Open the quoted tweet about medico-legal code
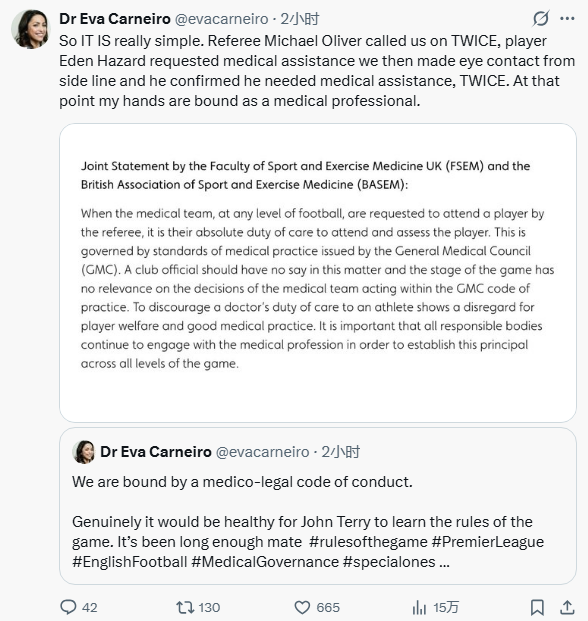Viewport: 588px width, 621px height. [318, 506]
